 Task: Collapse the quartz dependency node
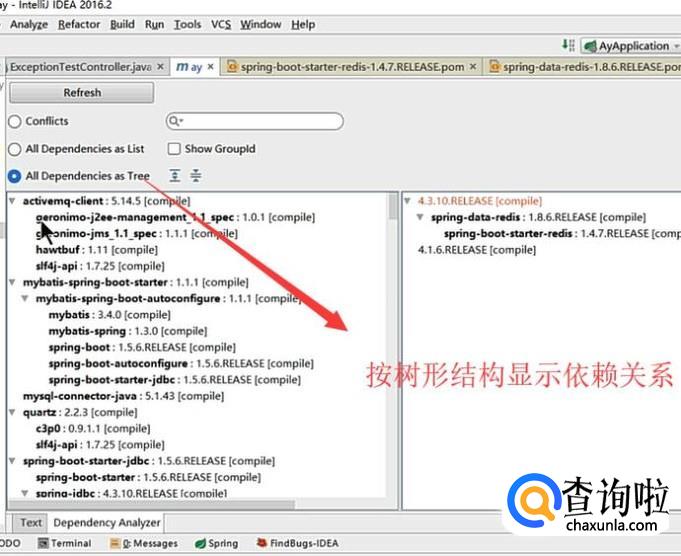(x=12, y=412)
